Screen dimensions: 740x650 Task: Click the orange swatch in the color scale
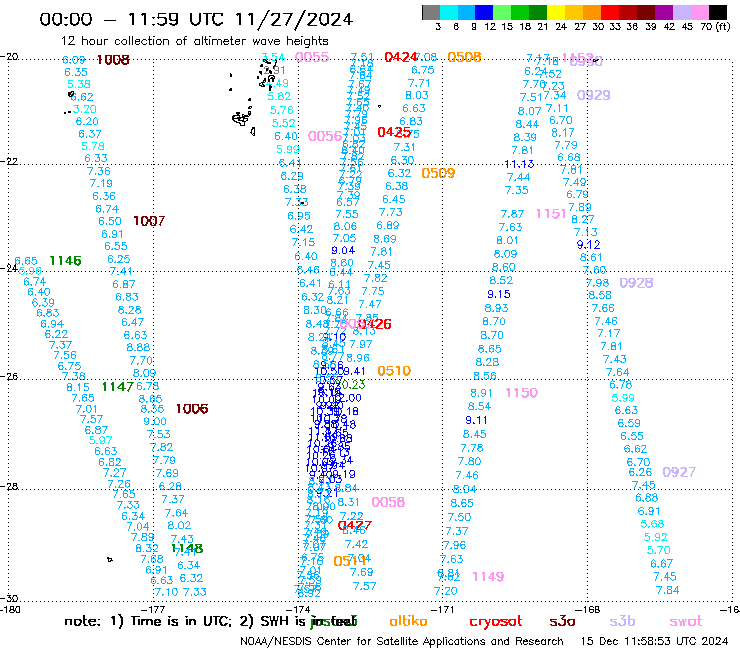pos(592,12)
